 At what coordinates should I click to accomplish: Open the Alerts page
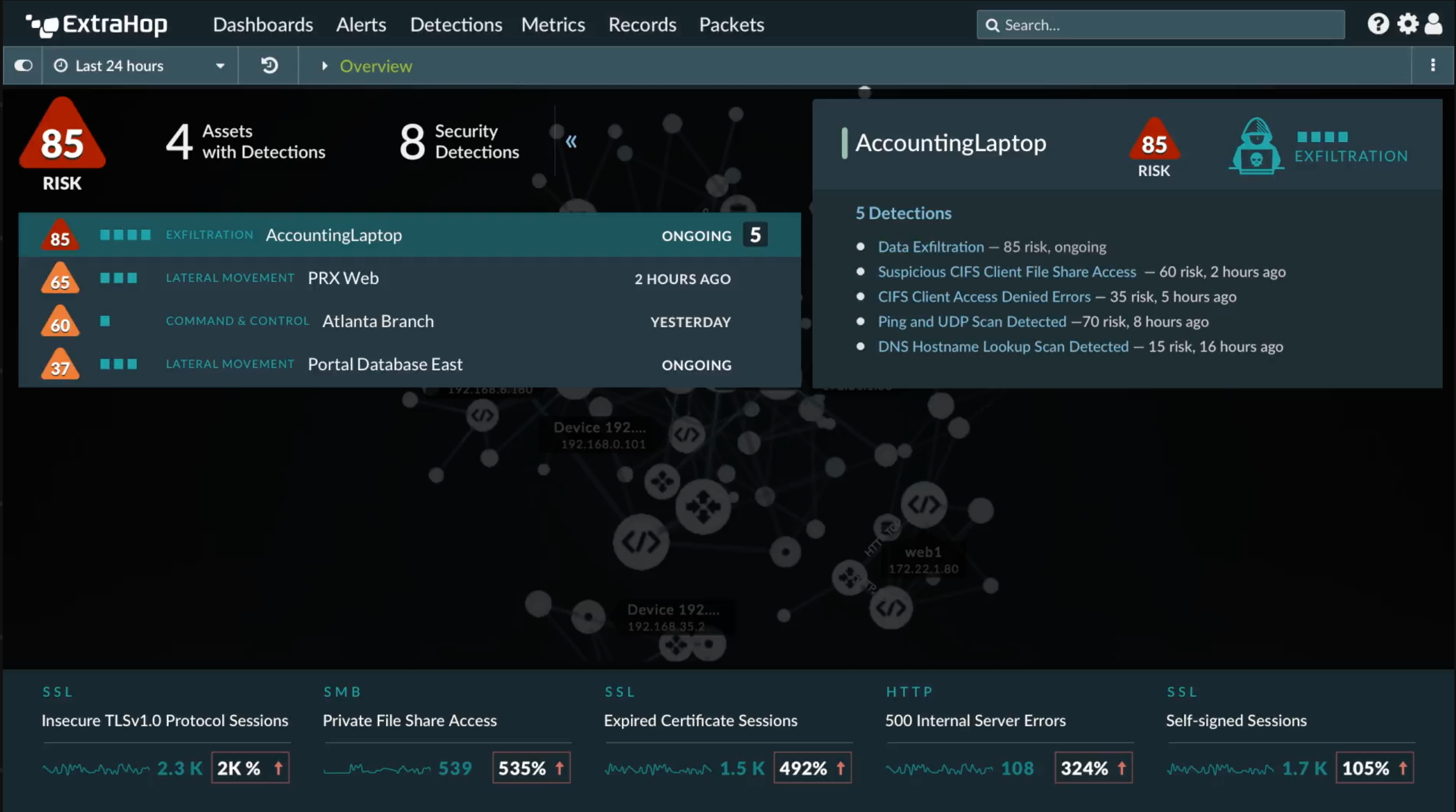(x=361, y=25)
